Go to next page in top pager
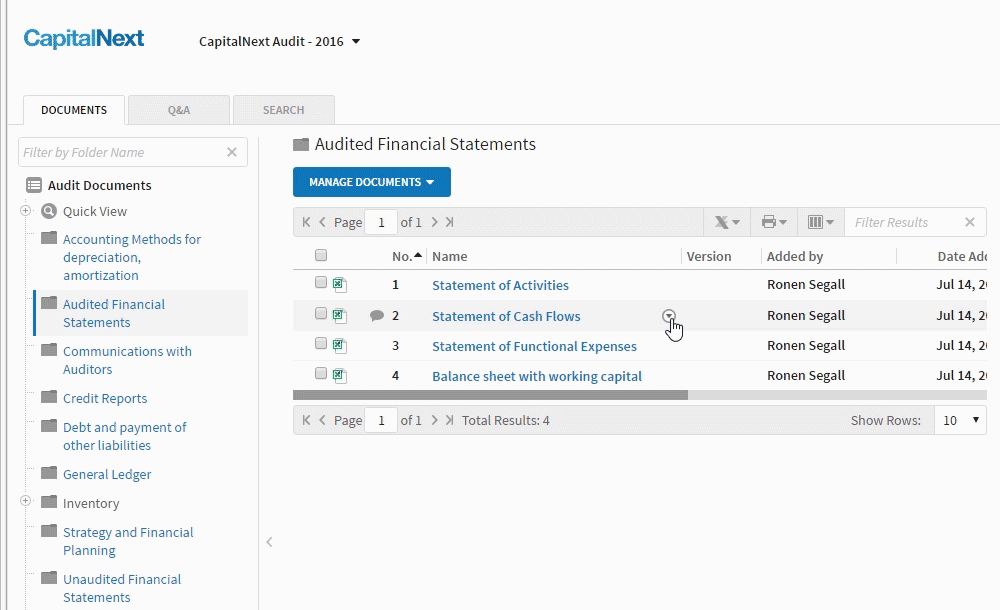The height and width of the screenshot is (610, 1000). click(x=435, y=222)
